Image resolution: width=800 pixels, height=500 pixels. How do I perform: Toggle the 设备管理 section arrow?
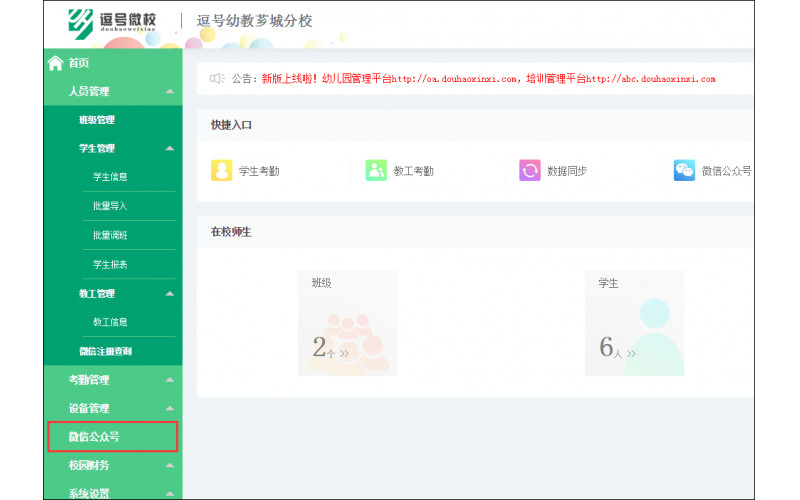point(170,409)
